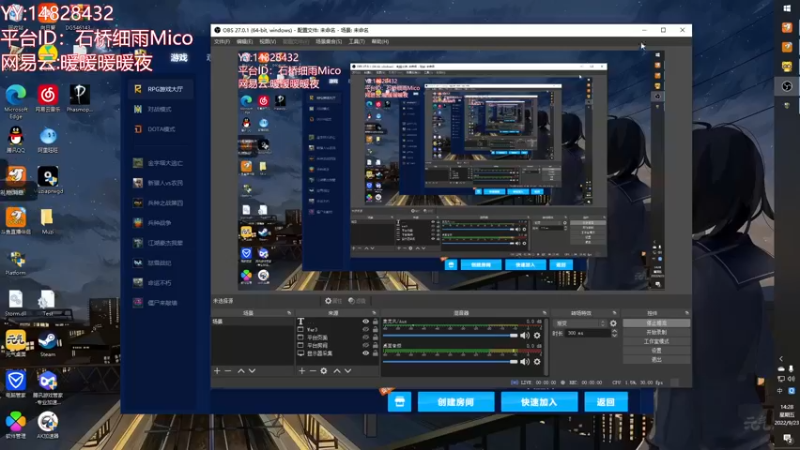
Task: Click 快速加入 button
Action: 539,402
